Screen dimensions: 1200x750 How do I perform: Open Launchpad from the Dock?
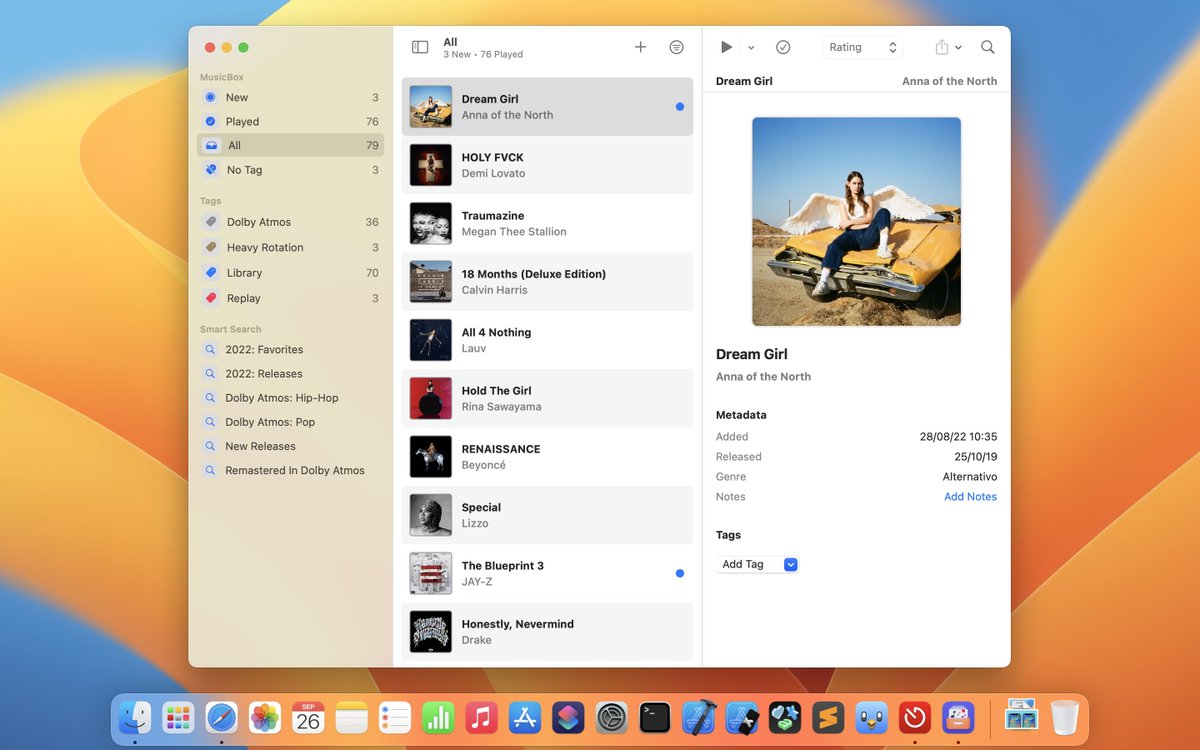tap(178, 717)
